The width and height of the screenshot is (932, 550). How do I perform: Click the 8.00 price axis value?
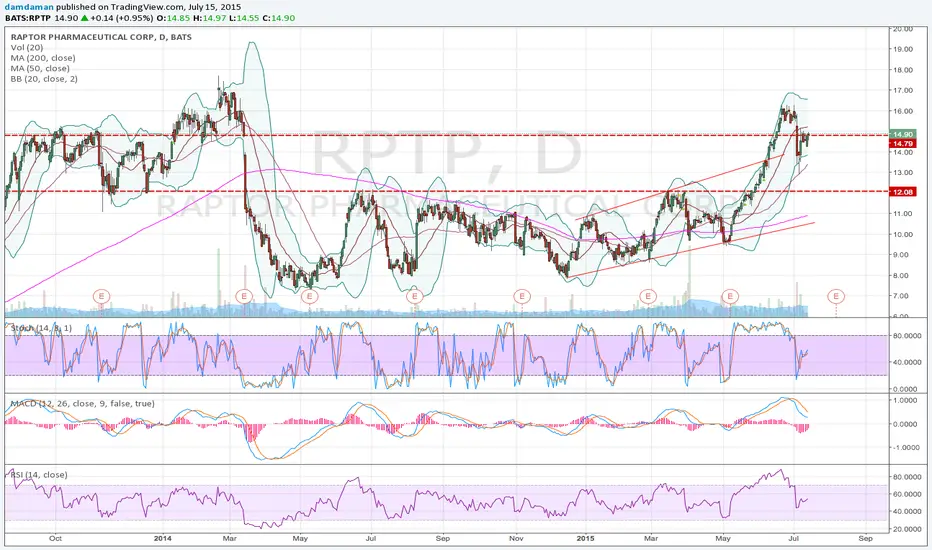click(903, 275)
